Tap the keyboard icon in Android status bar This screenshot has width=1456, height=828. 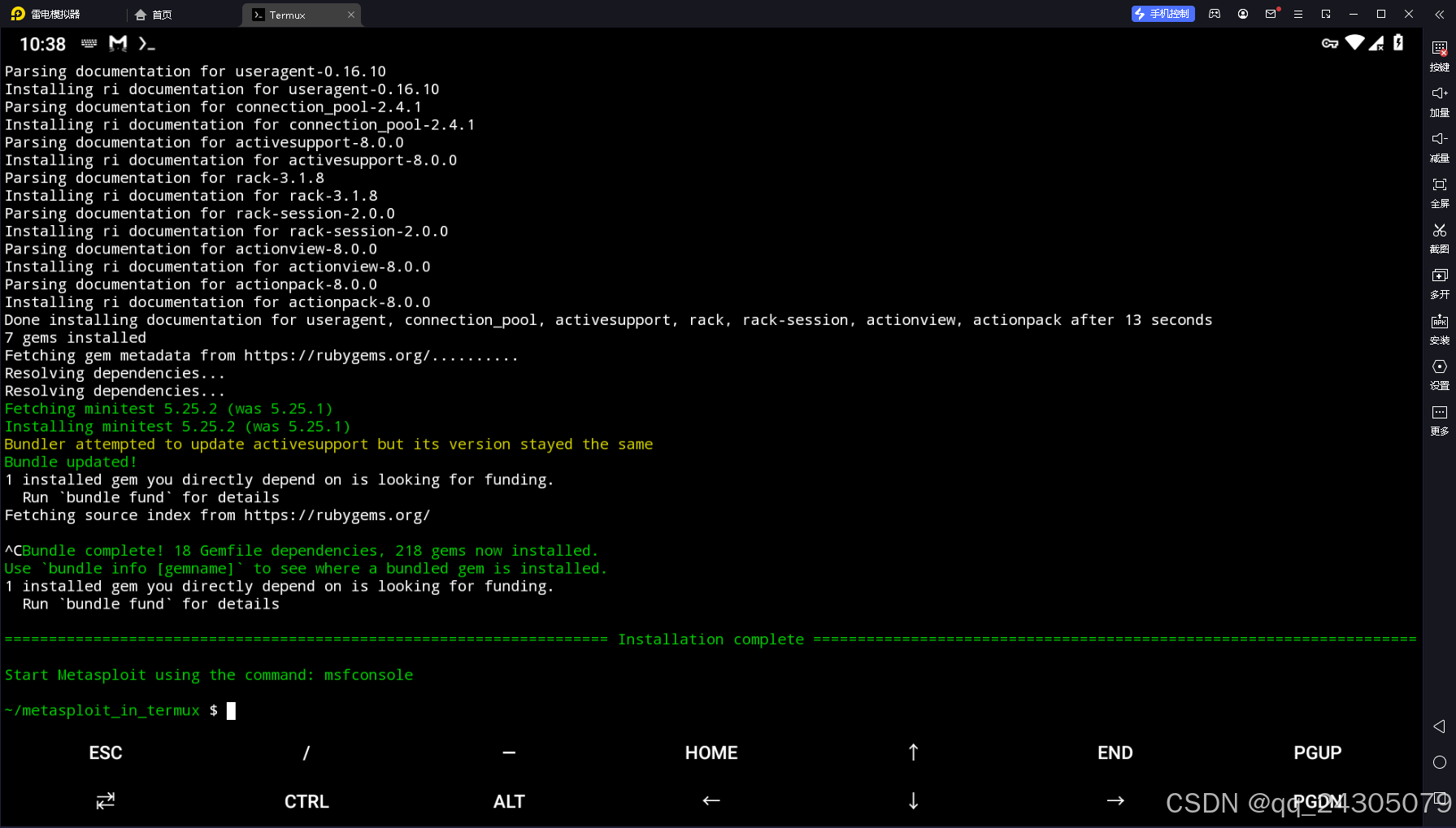pos(89,44)
